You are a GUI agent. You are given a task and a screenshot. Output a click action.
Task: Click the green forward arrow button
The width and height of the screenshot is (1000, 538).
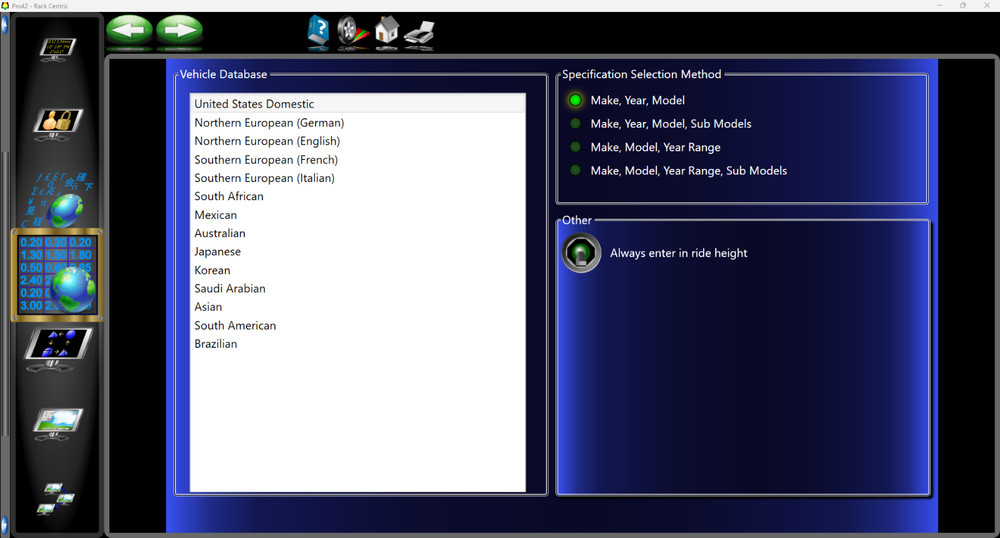179,31
